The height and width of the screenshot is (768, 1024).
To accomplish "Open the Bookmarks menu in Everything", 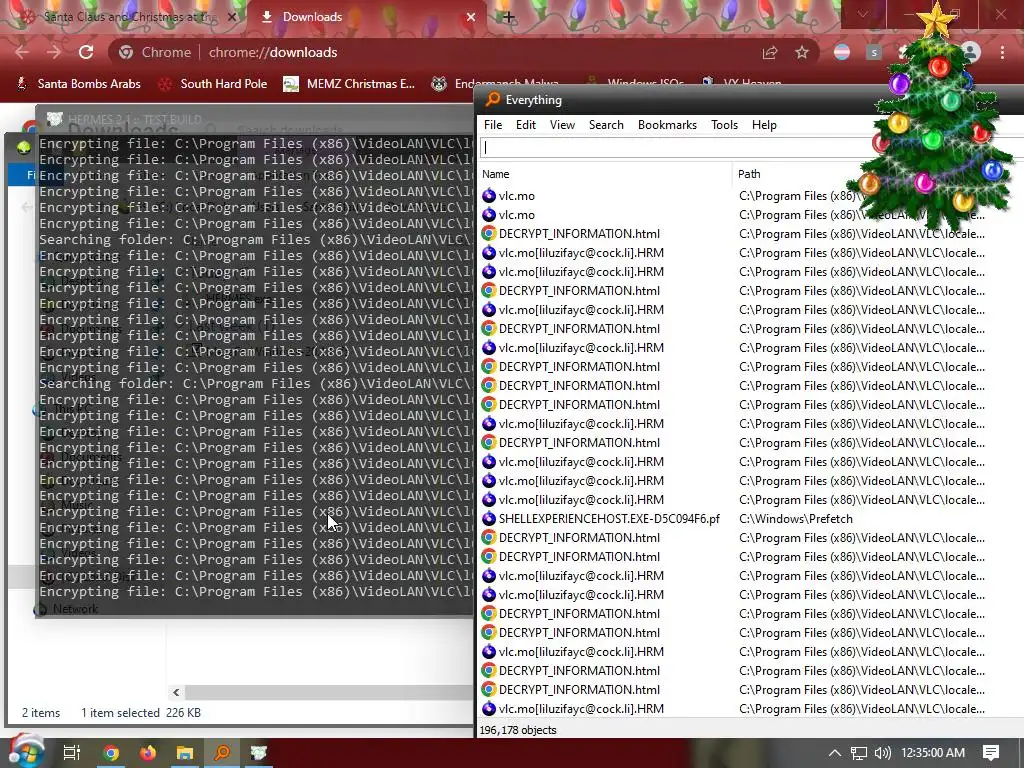I will 667,125.
